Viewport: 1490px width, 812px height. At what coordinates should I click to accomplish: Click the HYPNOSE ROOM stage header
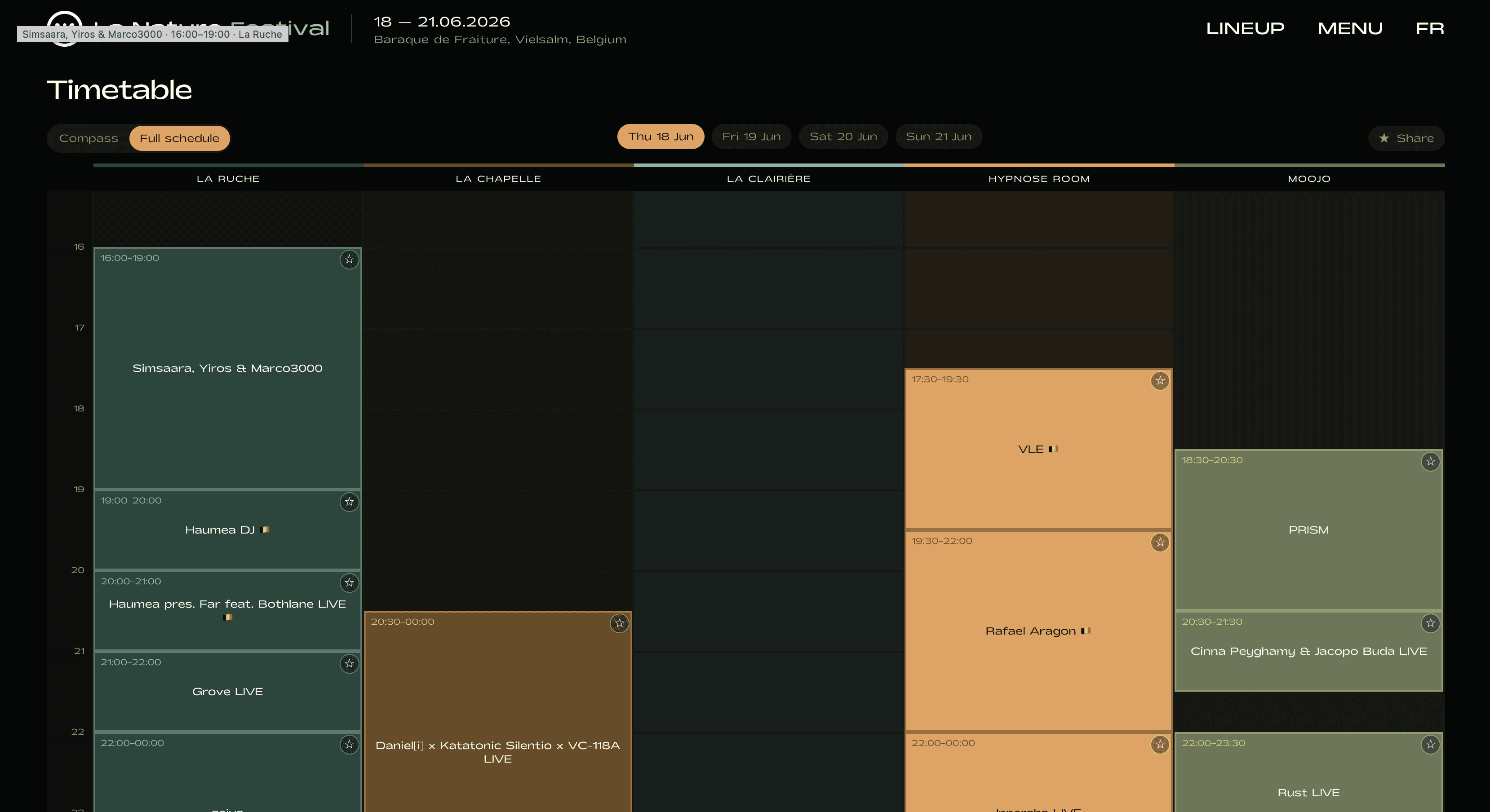click(1039, 179)
